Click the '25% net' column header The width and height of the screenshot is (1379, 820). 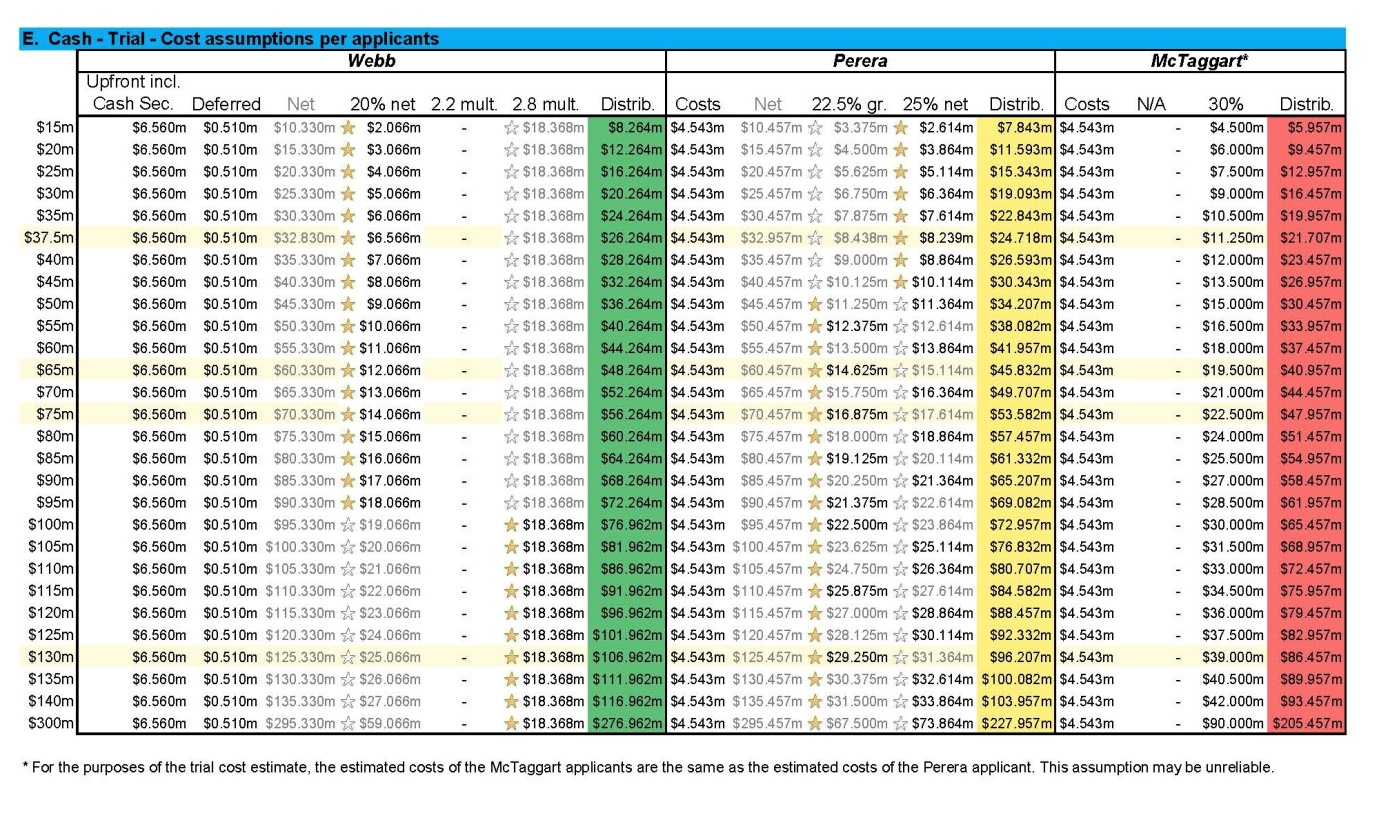pos(937,104)
